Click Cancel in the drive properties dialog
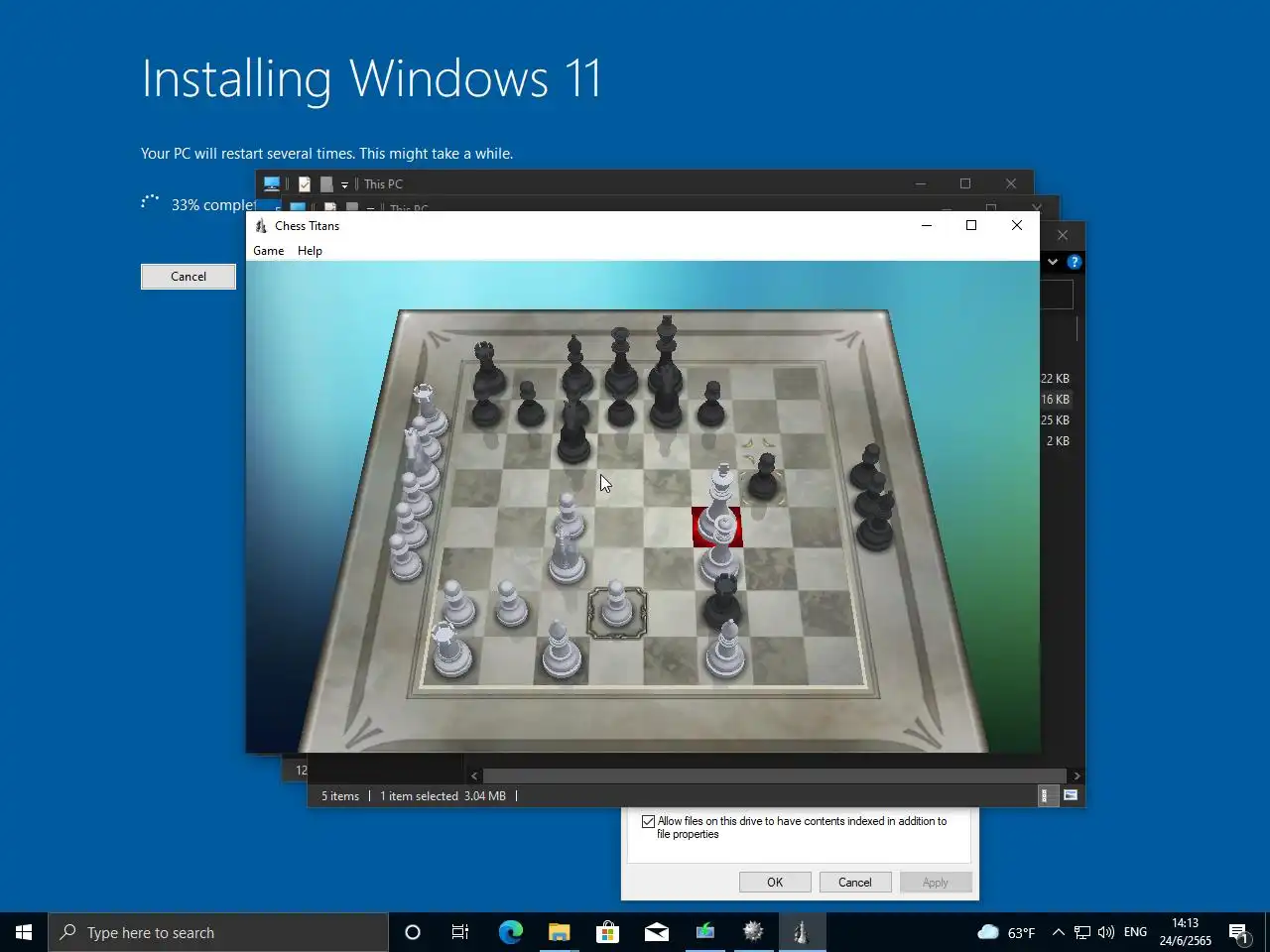Screen dimensions: 1270x952 (855, 883)
